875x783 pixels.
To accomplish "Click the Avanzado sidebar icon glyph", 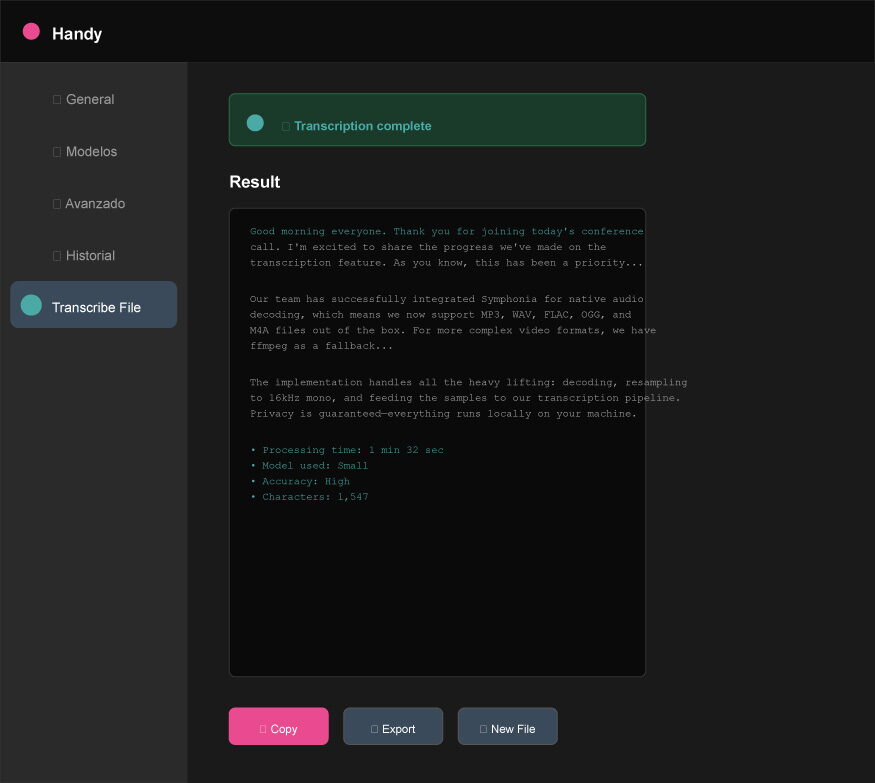I will click(x=57, y=204).
